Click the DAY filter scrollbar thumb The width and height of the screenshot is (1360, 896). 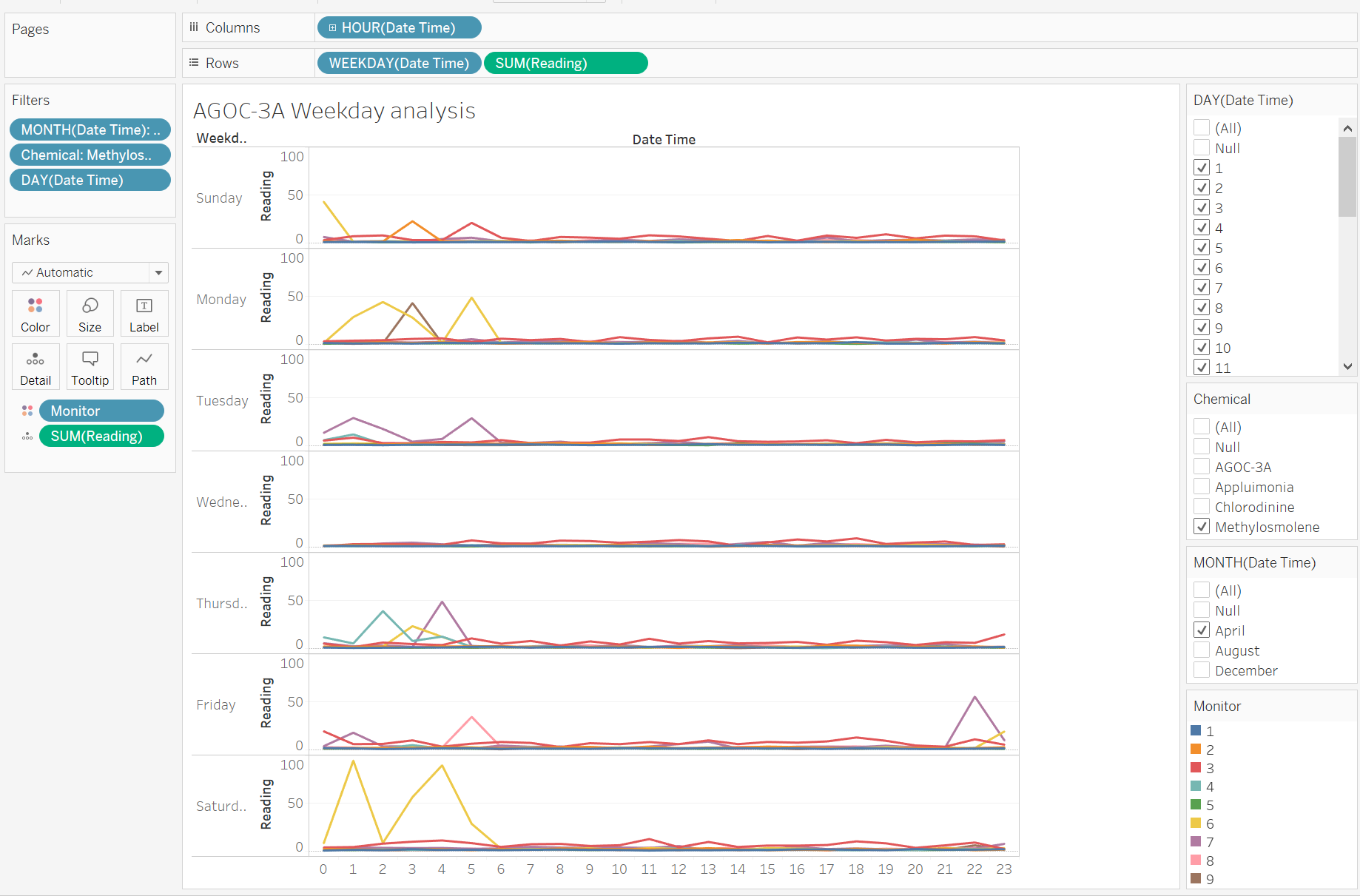coord(1347,177)
